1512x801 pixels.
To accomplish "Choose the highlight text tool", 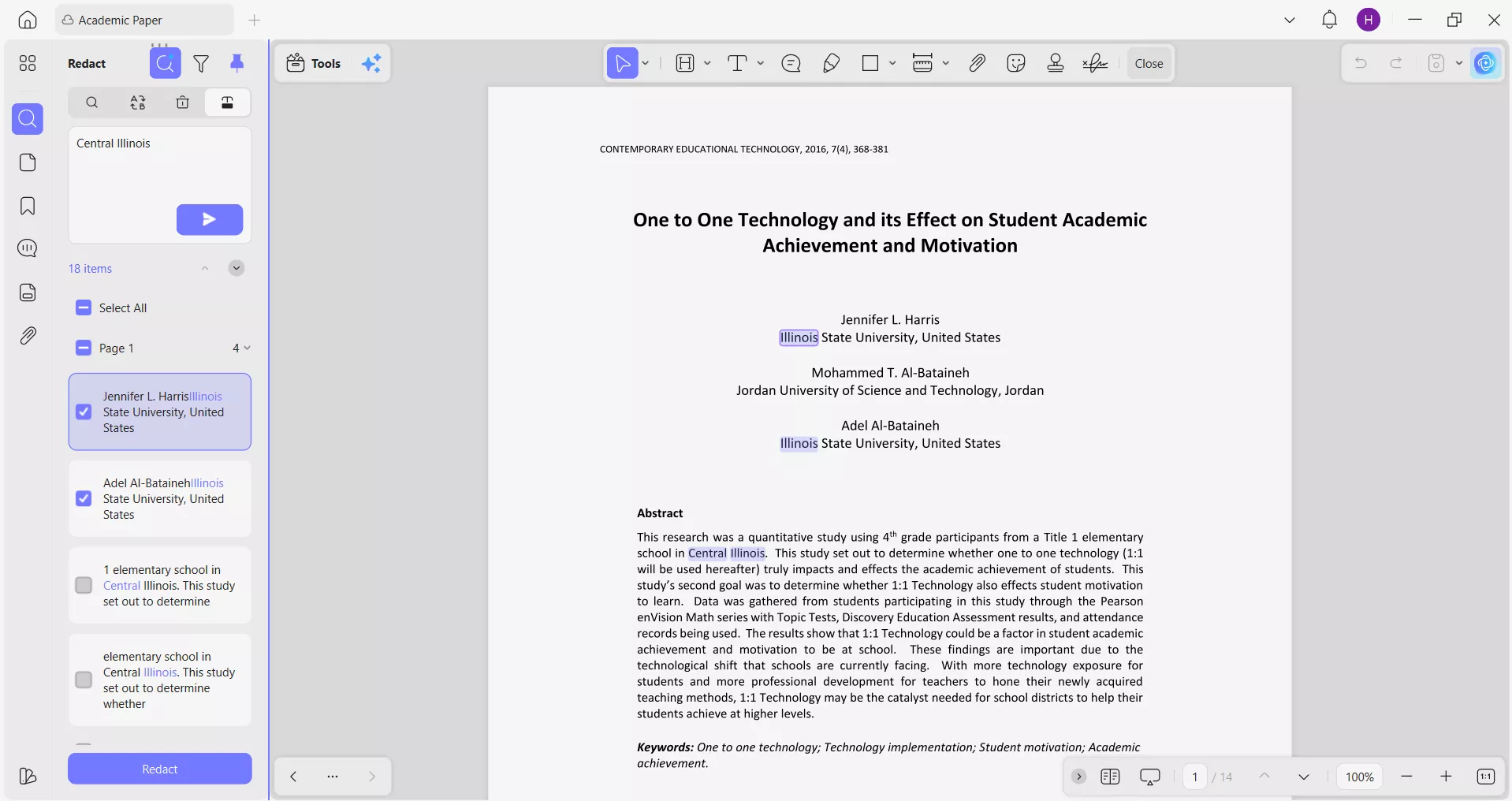I will 685,63.
